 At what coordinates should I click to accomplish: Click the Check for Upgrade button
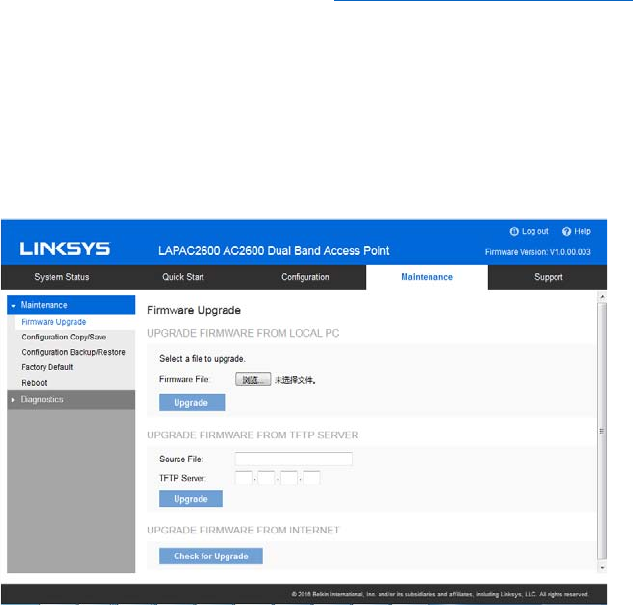tap(211, 556)
